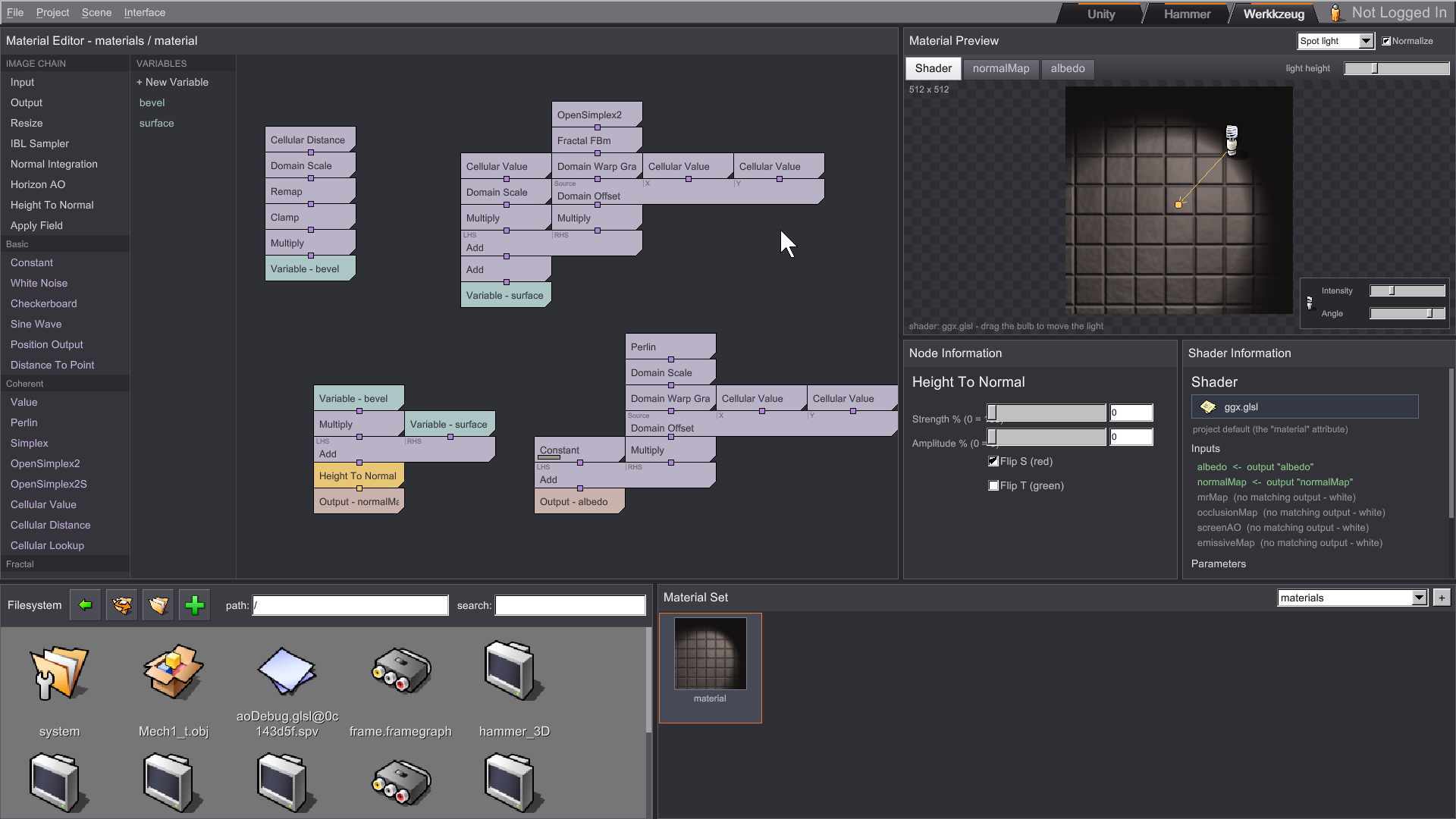1456x819 pixels.
Task: Open the materials set dropdown
Action: tap(1353, 598)
